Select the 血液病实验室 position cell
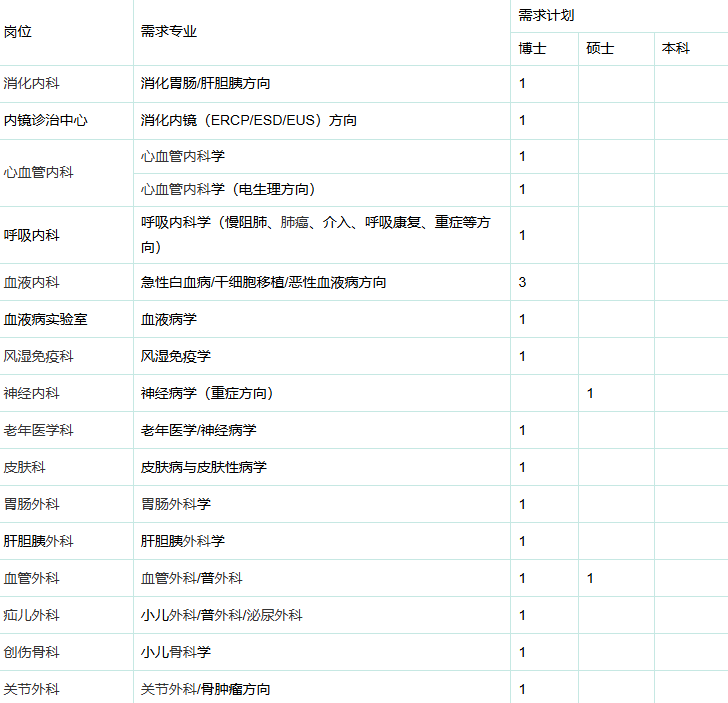 [45, 320]
